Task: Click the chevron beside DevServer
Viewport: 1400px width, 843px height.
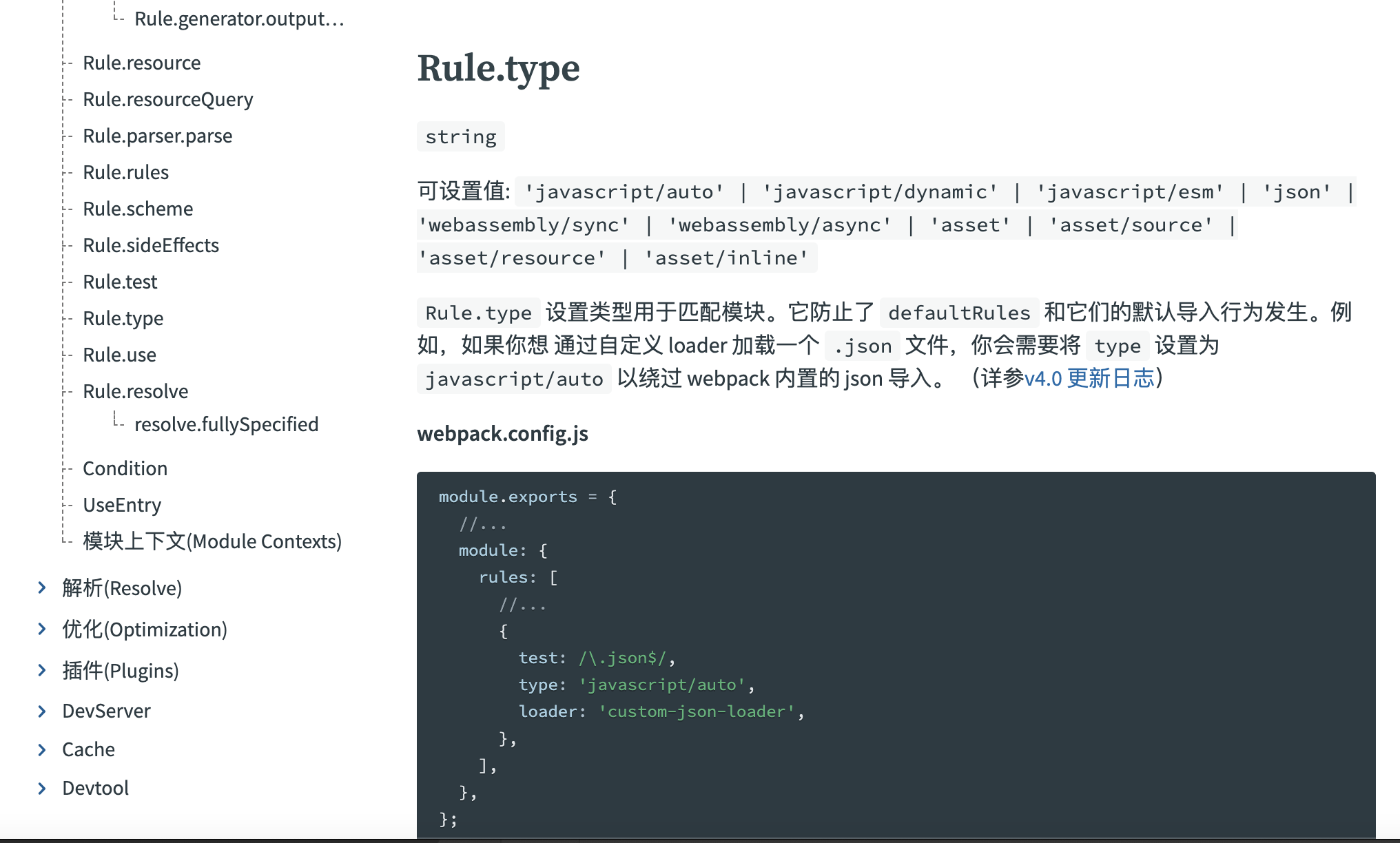Action: 42,711
